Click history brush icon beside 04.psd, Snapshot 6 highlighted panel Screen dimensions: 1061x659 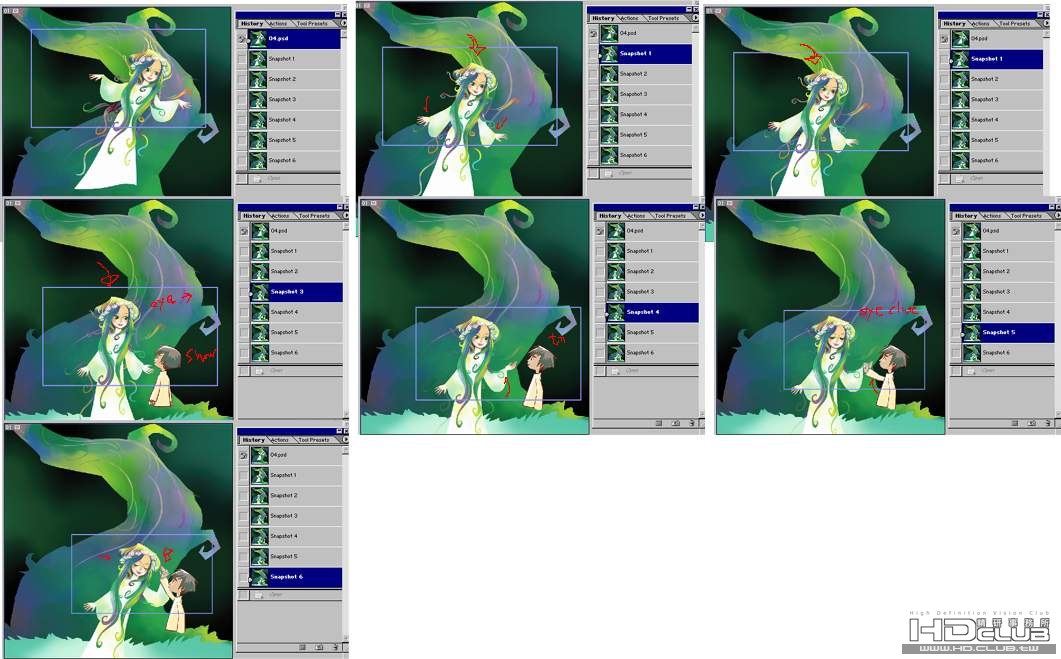coord(243,455)
